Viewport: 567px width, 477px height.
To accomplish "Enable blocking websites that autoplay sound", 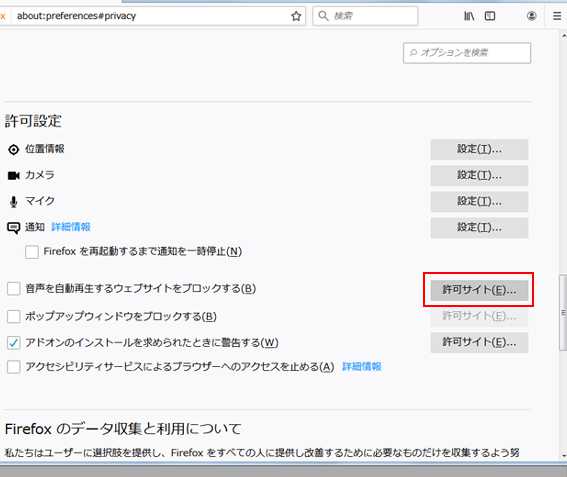I will coord(14,289).
